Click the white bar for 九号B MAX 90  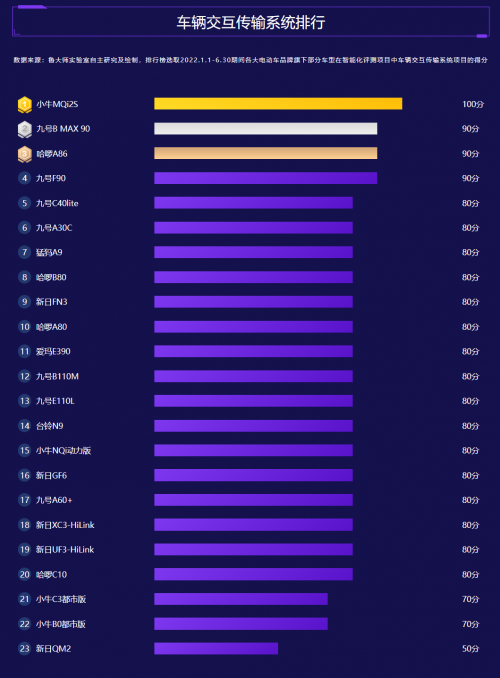266,128
